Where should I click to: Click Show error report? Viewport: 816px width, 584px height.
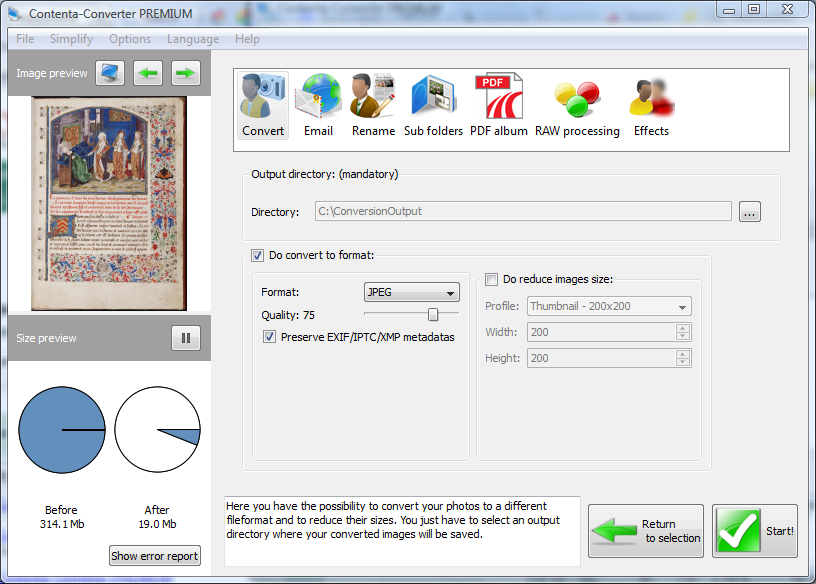pos(154,556)
